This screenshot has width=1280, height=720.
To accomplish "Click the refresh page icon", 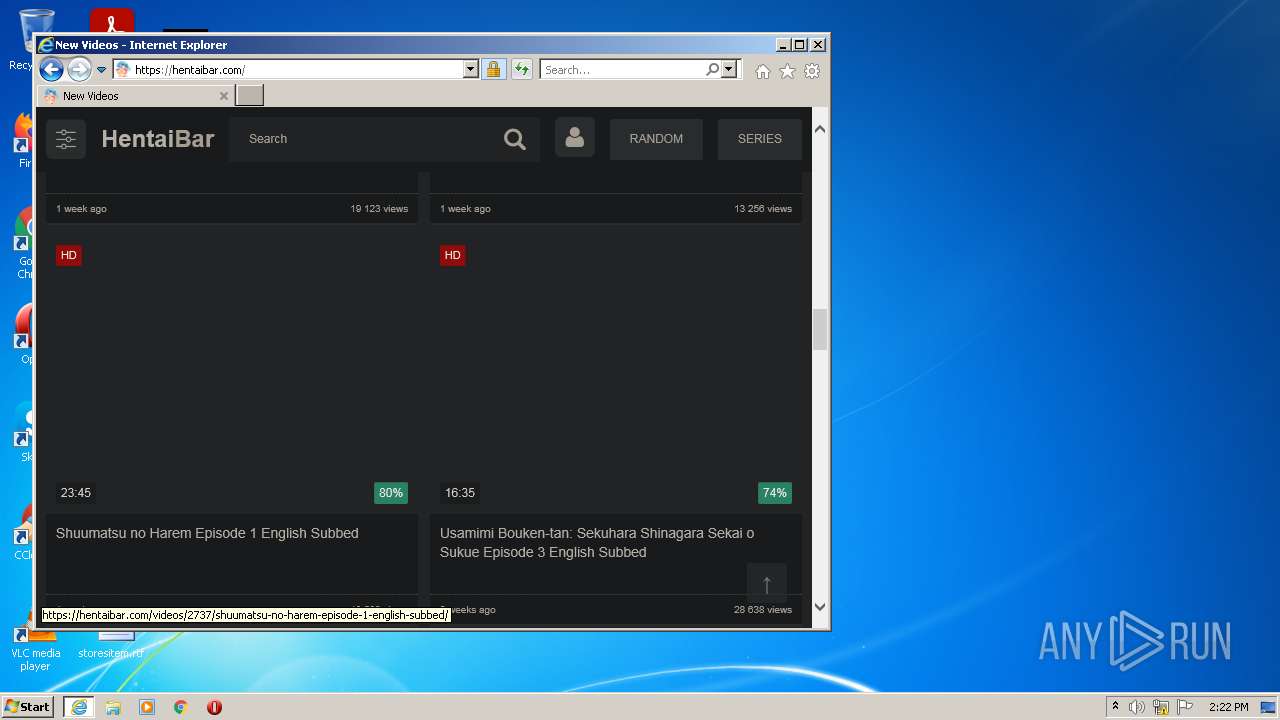I will click(521, 69).
